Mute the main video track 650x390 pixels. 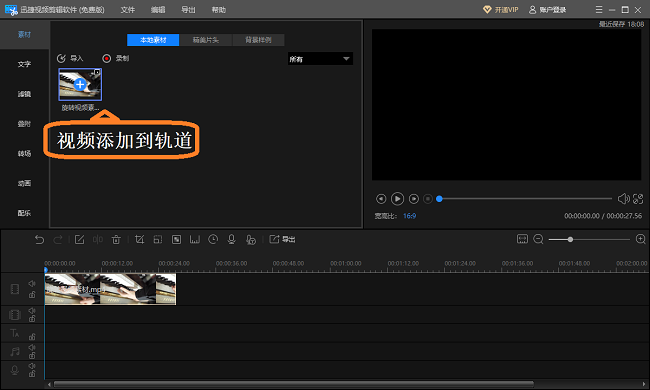(x=32, y=283)
